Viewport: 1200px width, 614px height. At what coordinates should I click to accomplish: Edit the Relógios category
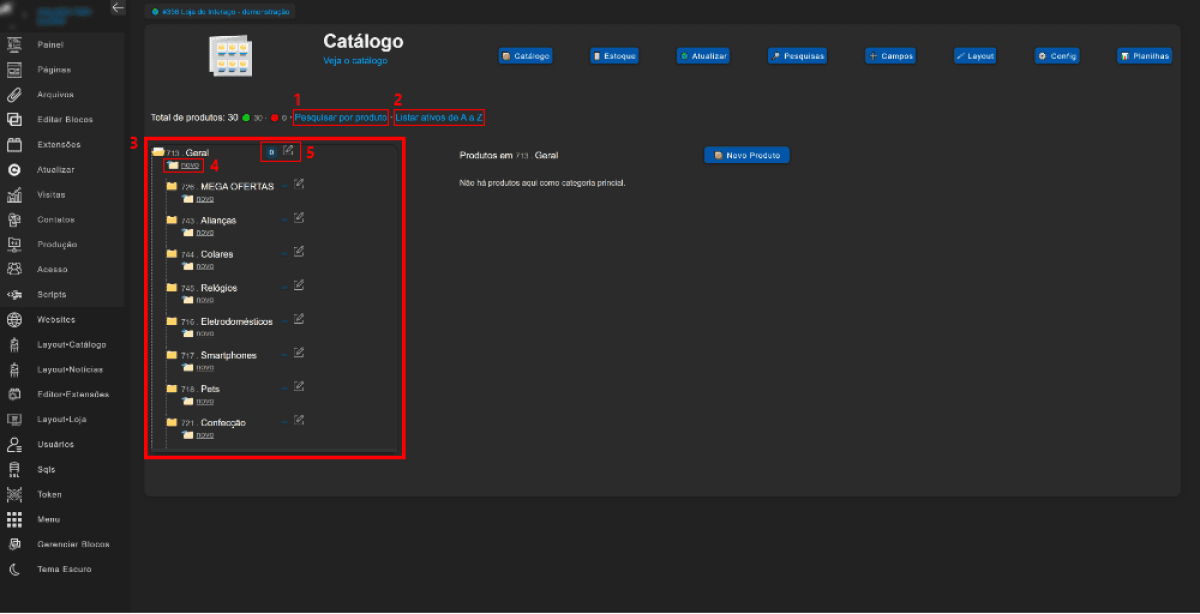coord(299,285)
